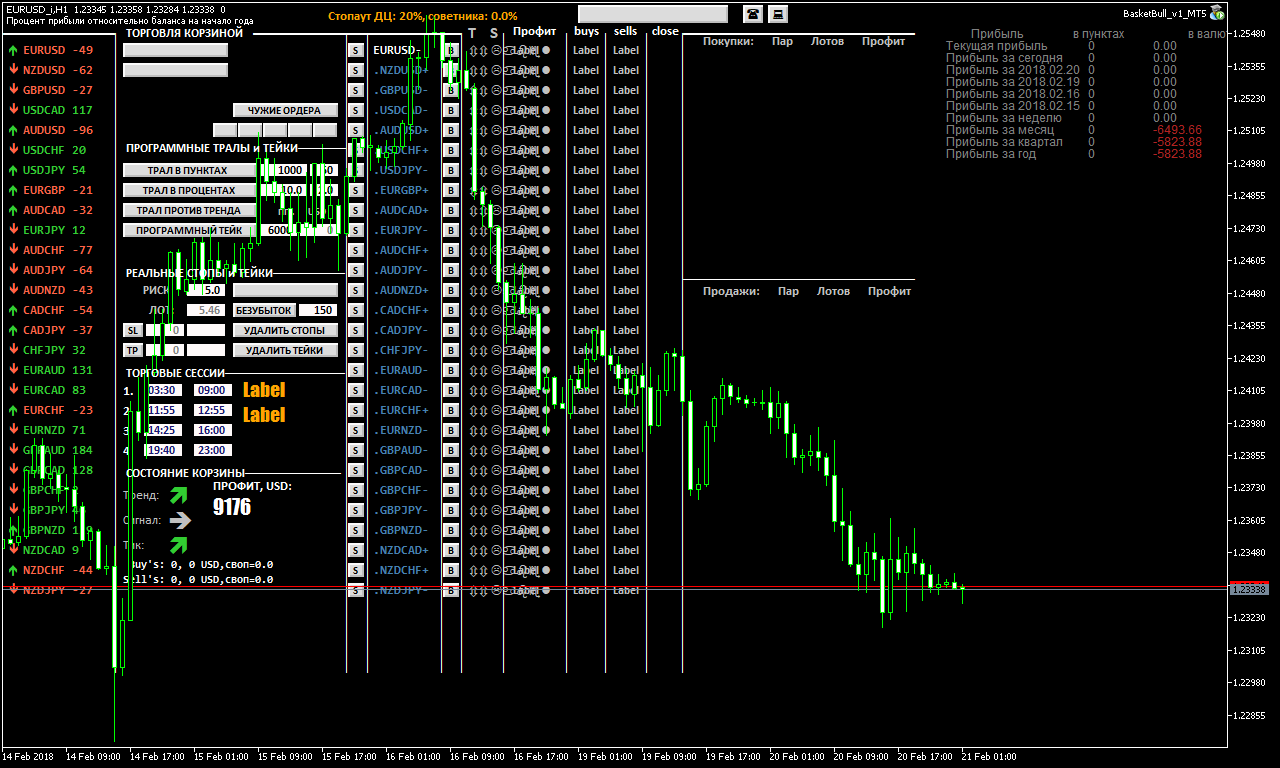The image size is (1280, 768).
Task: Toggle the БЕЗУБЫТОК breakeven button
Action: (x=264, y=310)
